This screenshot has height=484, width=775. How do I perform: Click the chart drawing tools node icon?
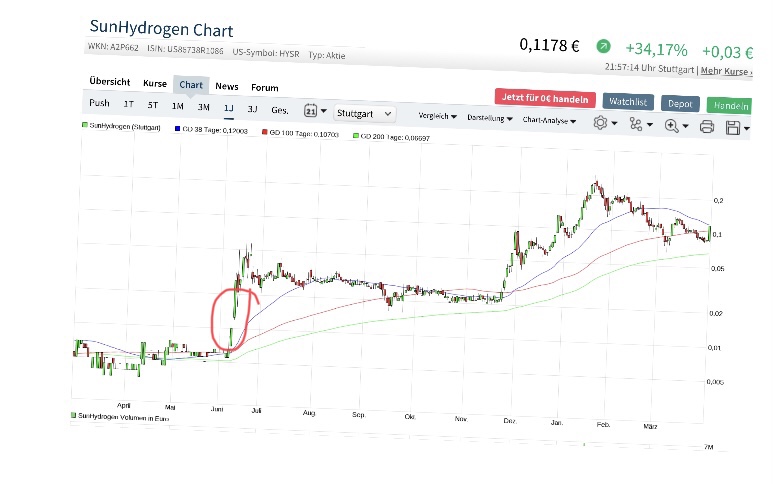pos(636,124)
